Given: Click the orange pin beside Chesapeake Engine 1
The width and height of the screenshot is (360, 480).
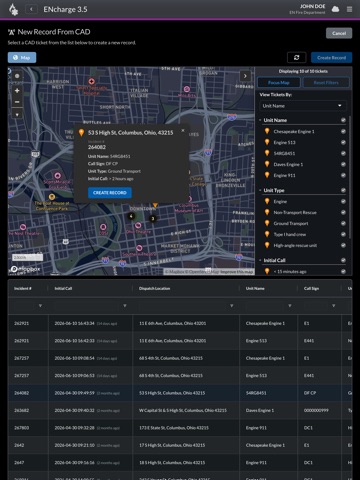Looking at the screenshot, I should (267, 131).
